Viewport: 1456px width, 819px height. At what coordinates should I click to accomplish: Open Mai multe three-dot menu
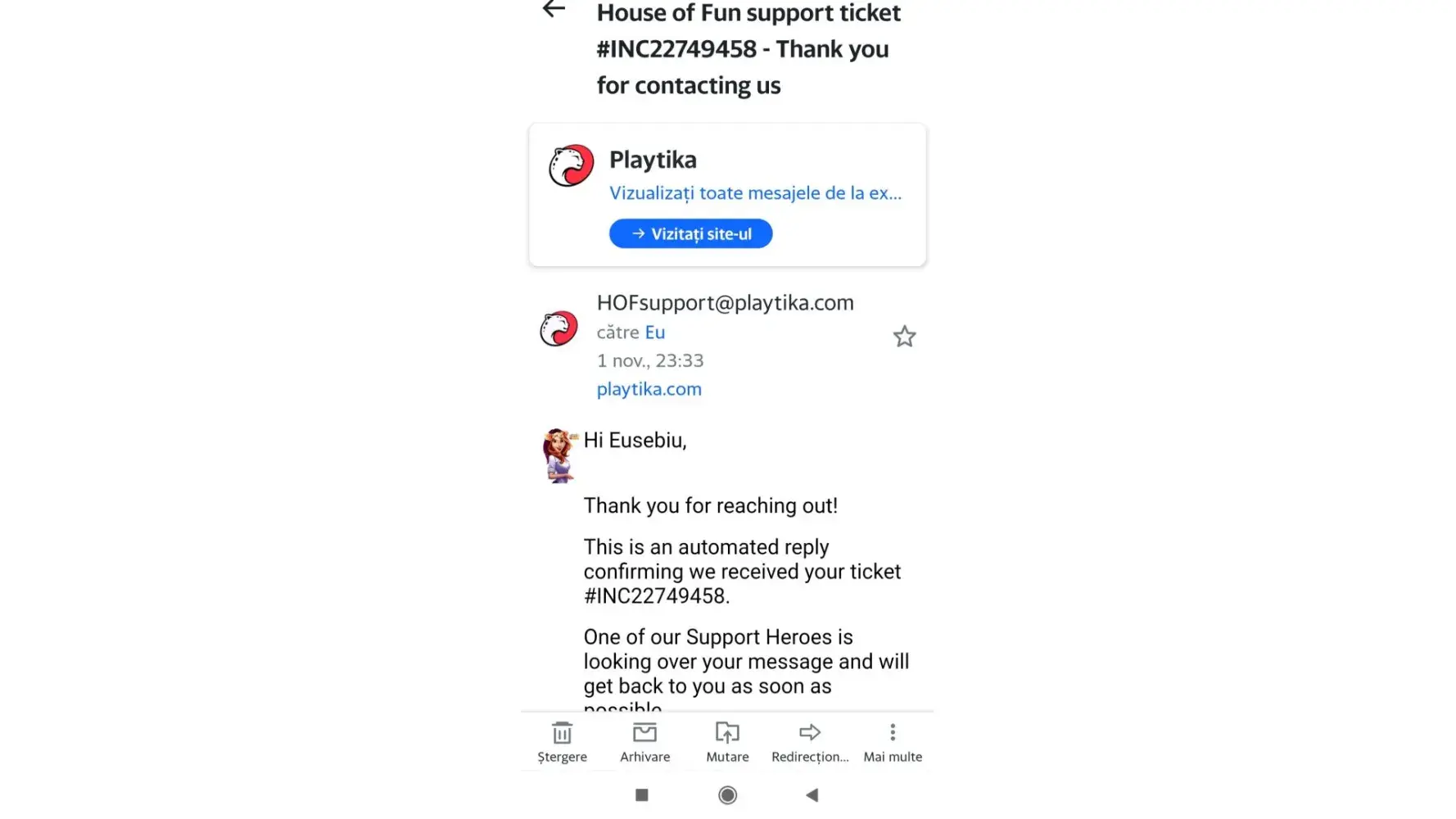[893, 732]
